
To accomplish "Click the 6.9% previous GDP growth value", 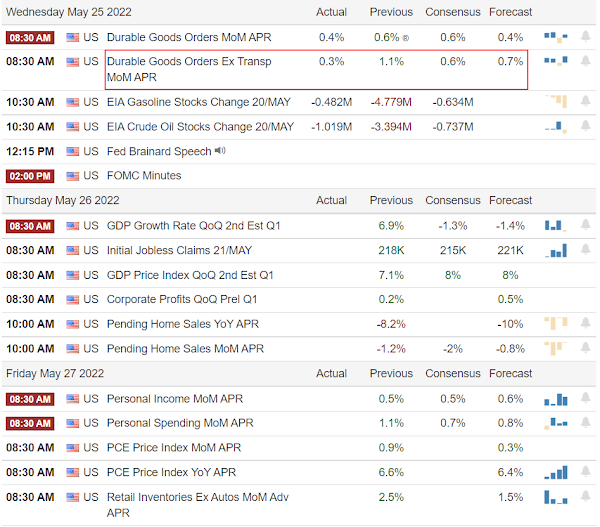I will click(391, 225).
